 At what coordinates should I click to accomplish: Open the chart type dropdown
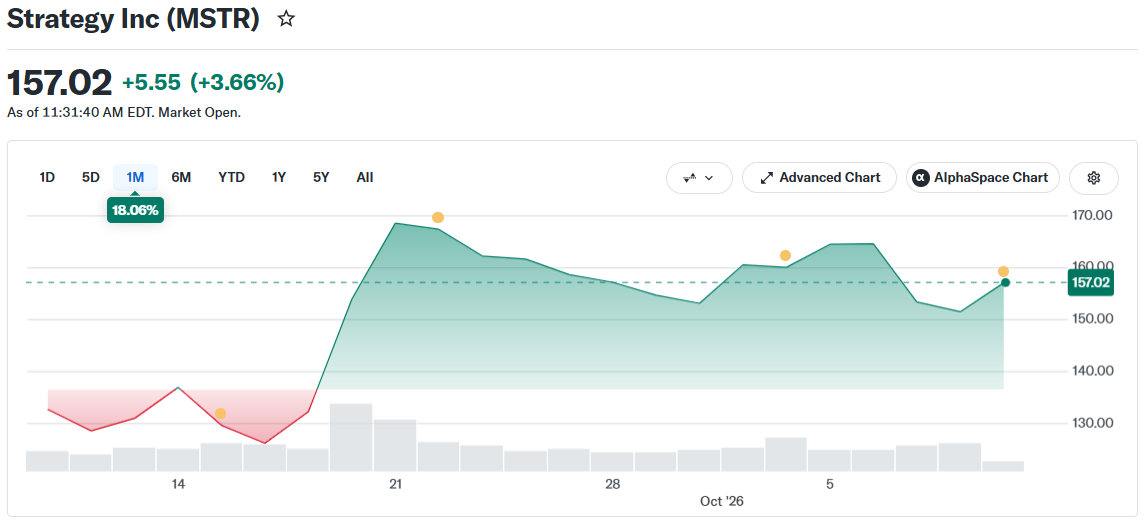click(699, 178)
